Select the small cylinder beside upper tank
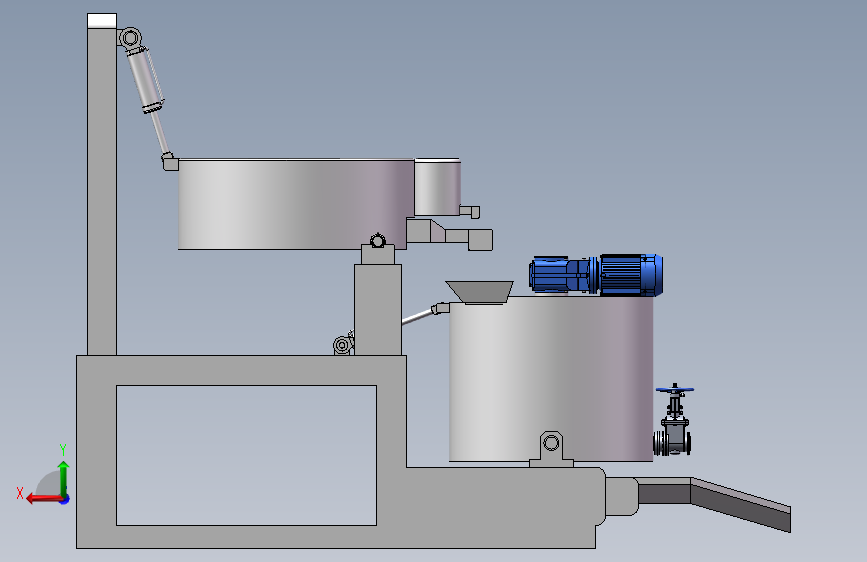The height and width of the screenshot is (562, 867). tap(437, 187)
